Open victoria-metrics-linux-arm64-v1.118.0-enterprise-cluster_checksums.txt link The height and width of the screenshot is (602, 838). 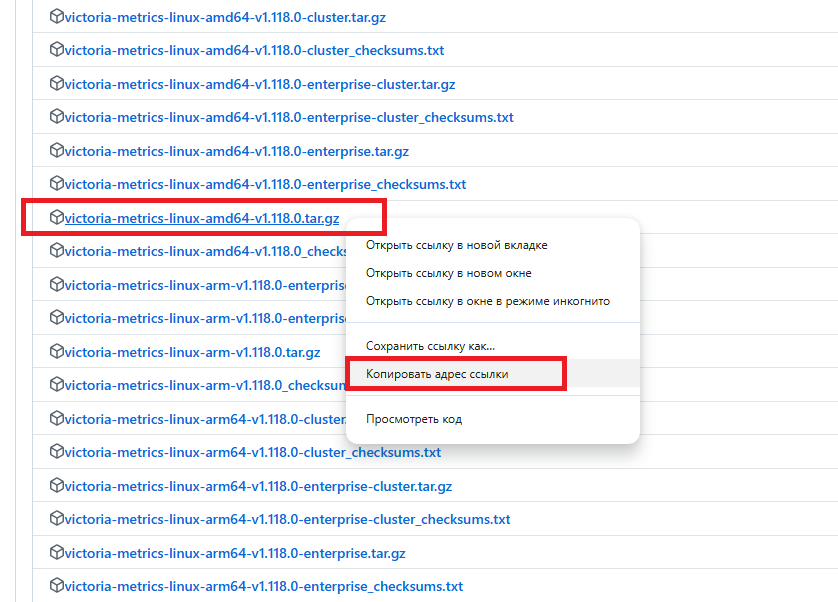tap(288, 520)
